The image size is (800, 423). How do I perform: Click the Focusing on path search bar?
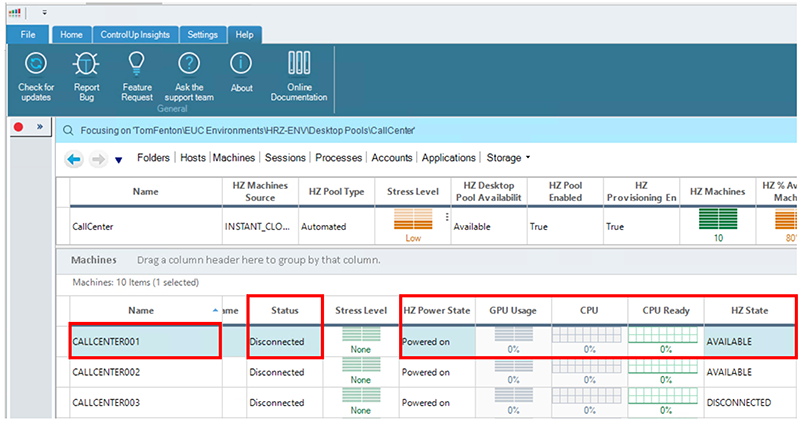(426, 131)
